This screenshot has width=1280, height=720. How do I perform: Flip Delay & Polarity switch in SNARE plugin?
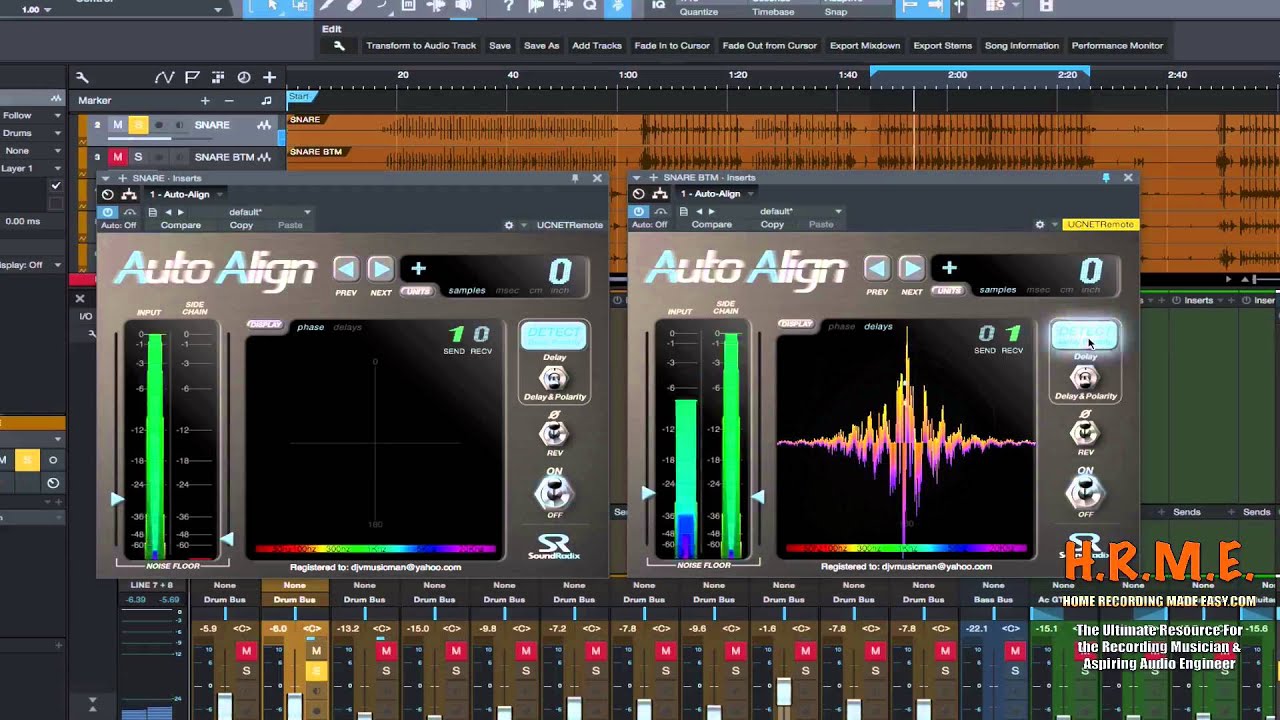coord(553,378)
